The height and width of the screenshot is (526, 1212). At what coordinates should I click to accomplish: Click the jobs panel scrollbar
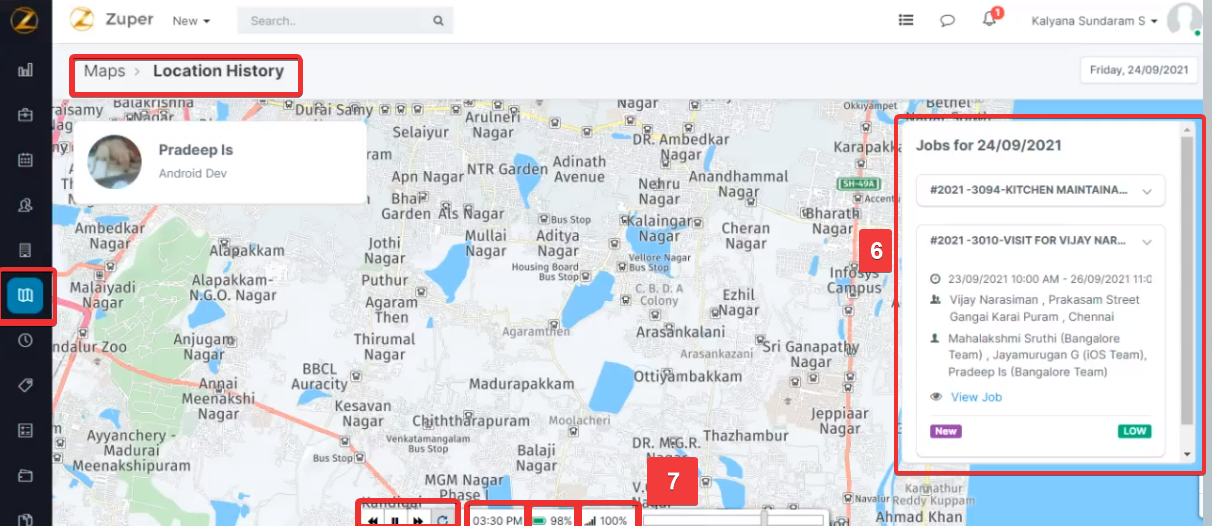[x=1186, y=280]
